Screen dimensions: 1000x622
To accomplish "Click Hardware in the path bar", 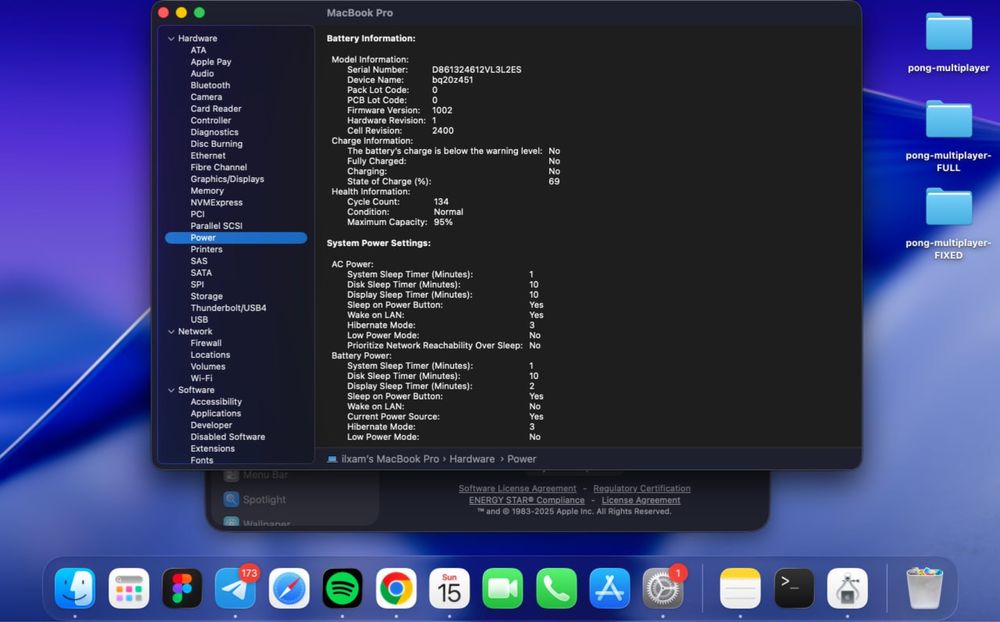I will click(x=472, y=459).
